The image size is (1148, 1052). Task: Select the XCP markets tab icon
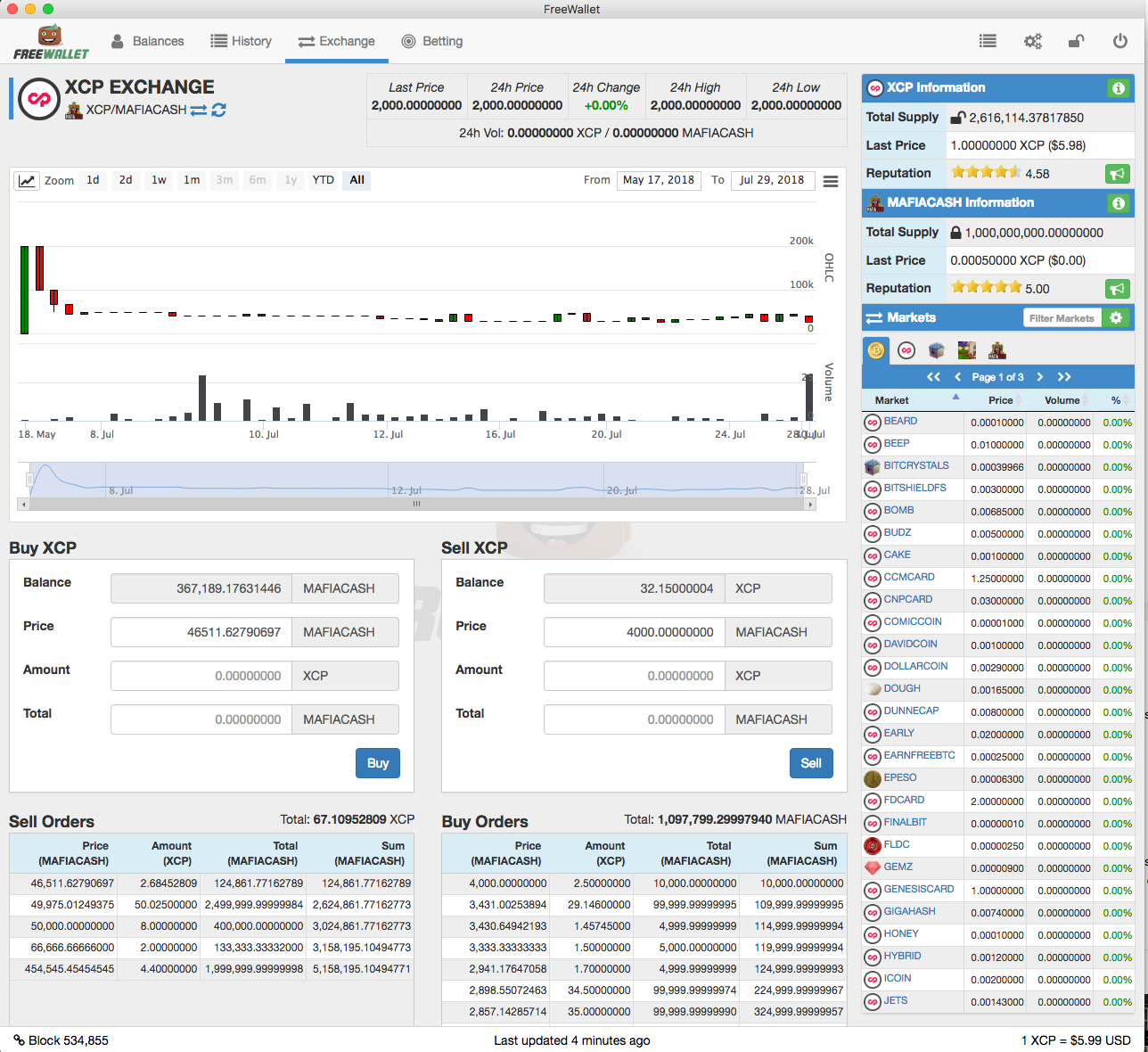pos(906,350)
